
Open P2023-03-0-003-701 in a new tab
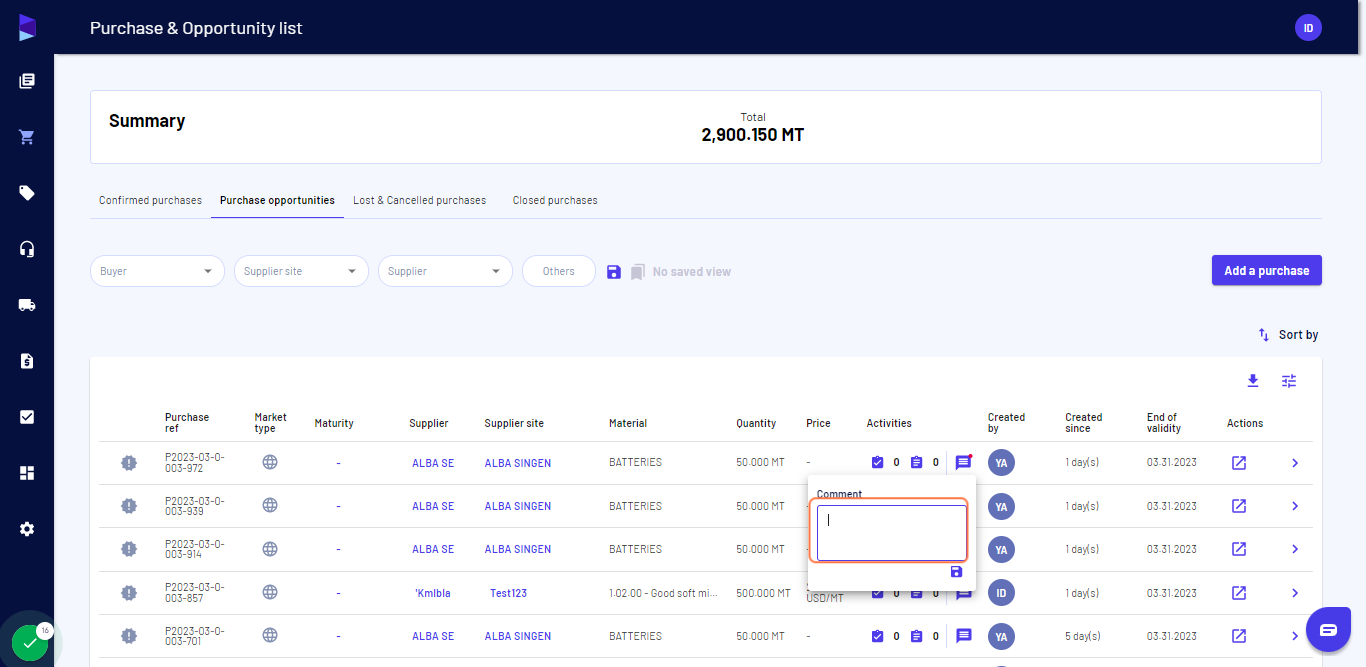coord(1239,636)
